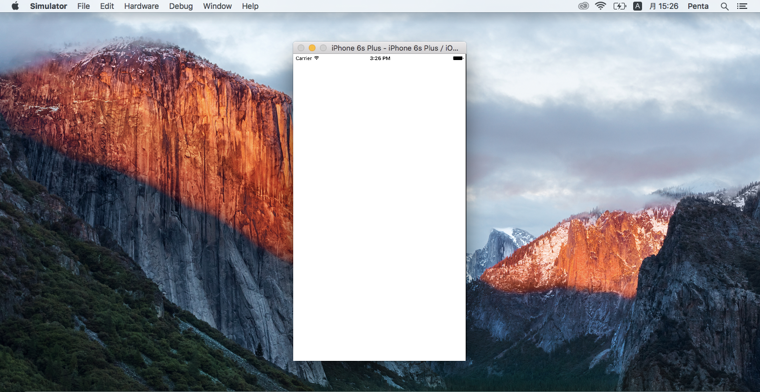This screenshot has width=760, height=392.
Task: Open the Simulator application menu
Action: coord(48,6)
